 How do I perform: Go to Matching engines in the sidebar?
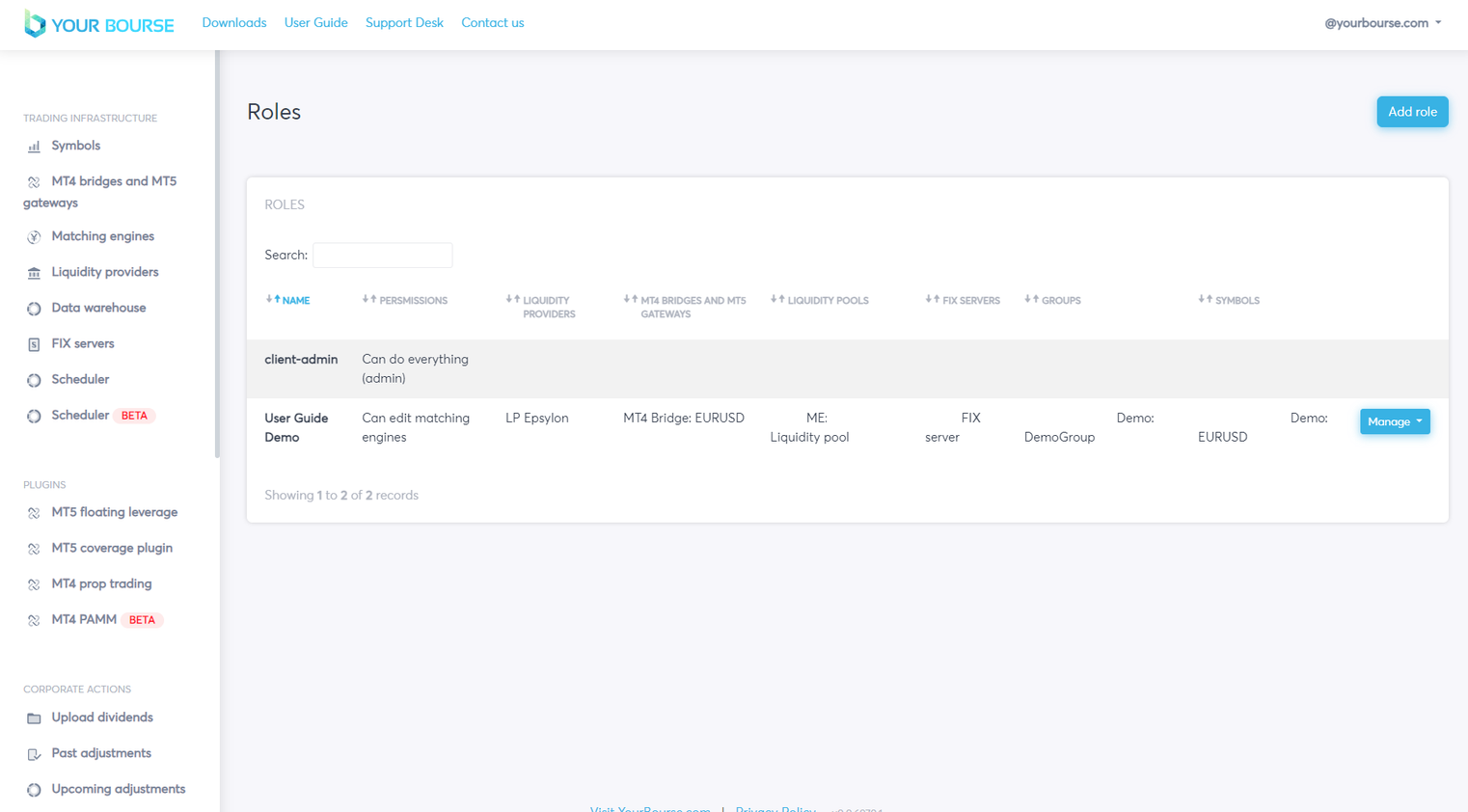[x=103, y=236]
